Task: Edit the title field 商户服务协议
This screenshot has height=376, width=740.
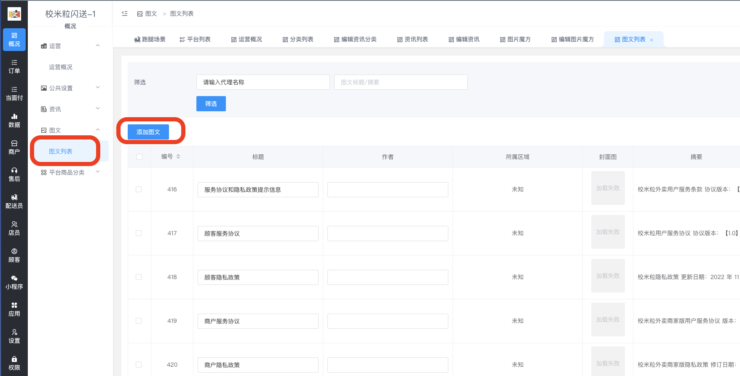Action: pyautogui.click(x=258, y=321)
